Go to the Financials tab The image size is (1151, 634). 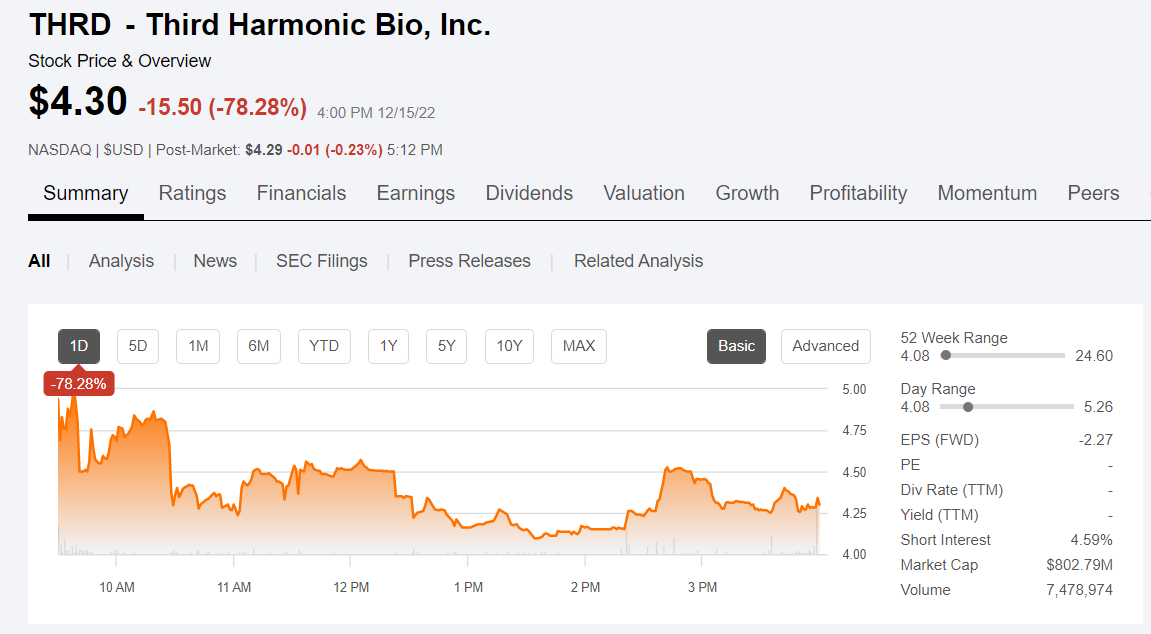pyautogui.click(x=301, y=193)
